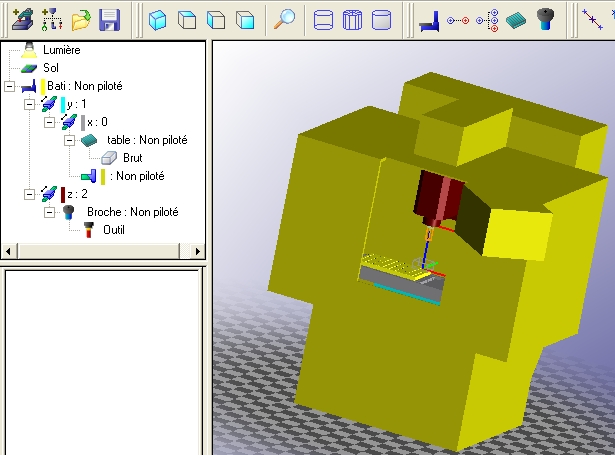615x455 pixels.
Task: Click the yellow grid workpiece in 3D view
Action: [x=394, y=266]
